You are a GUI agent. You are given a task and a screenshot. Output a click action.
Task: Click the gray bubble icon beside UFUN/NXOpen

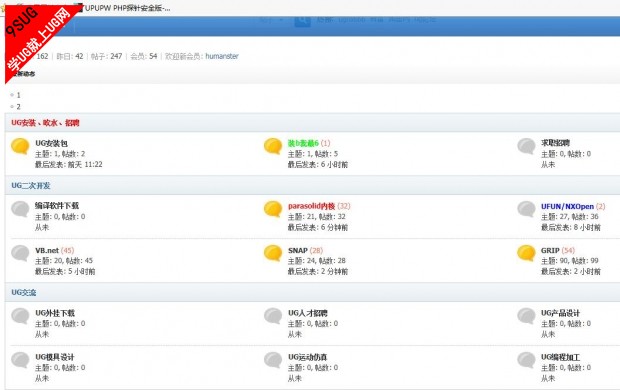tap(526, 209)
